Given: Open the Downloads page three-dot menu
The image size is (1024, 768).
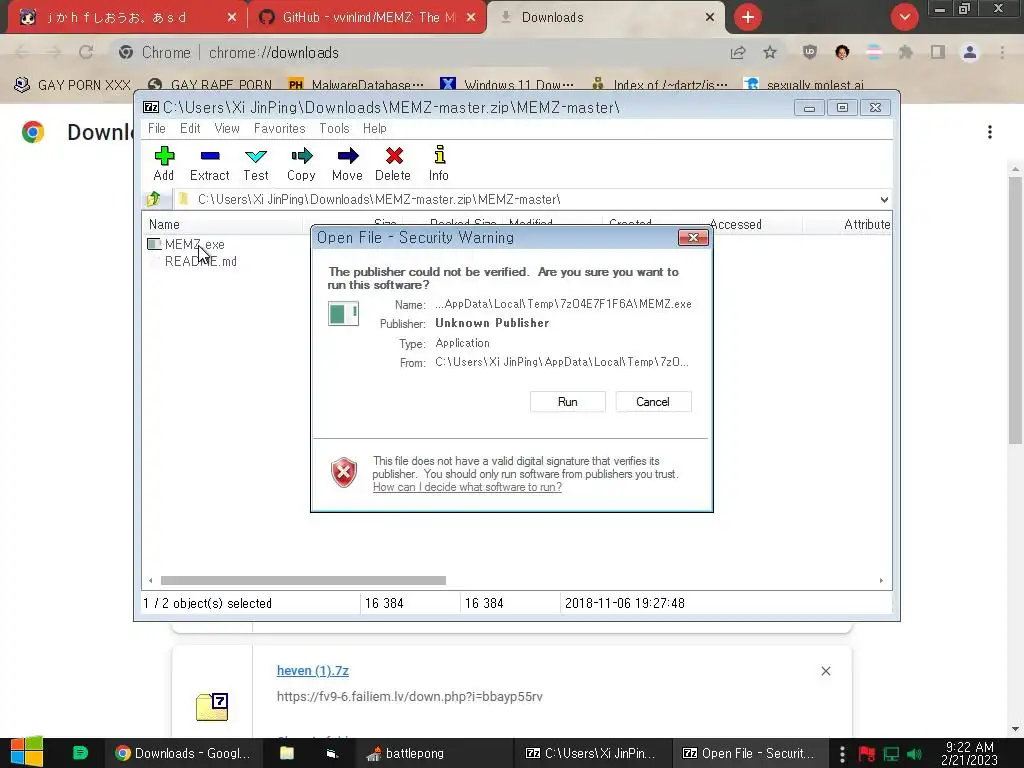Looking at the screenshot, I should click(990, 132).
